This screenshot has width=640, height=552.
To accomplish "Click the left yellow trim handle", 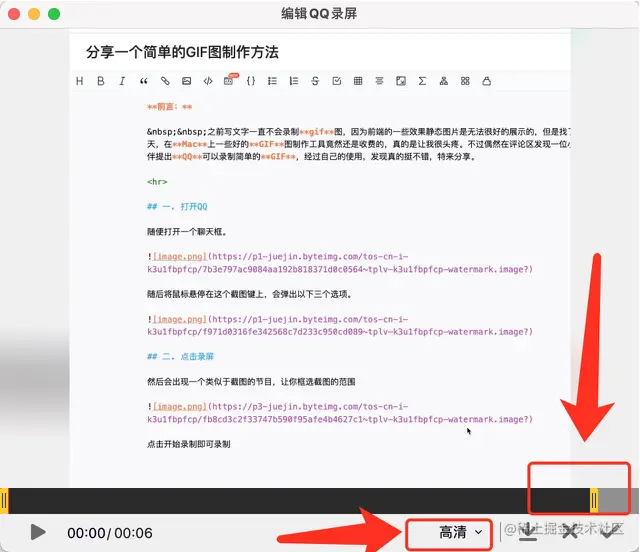I will pos(4,501).
